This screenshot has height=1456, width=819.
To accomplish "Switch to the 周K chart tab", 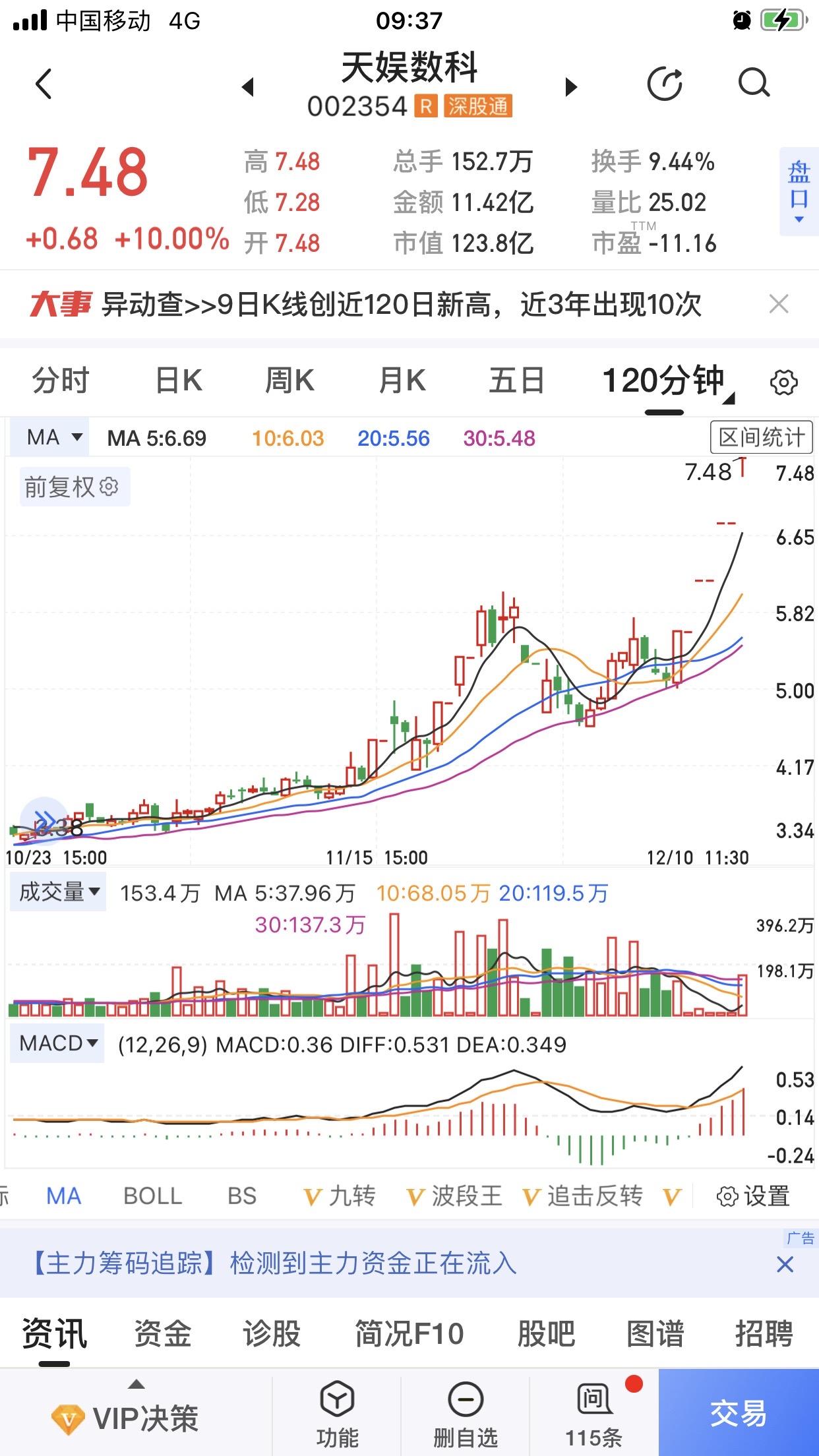I will tap(290, 381).
